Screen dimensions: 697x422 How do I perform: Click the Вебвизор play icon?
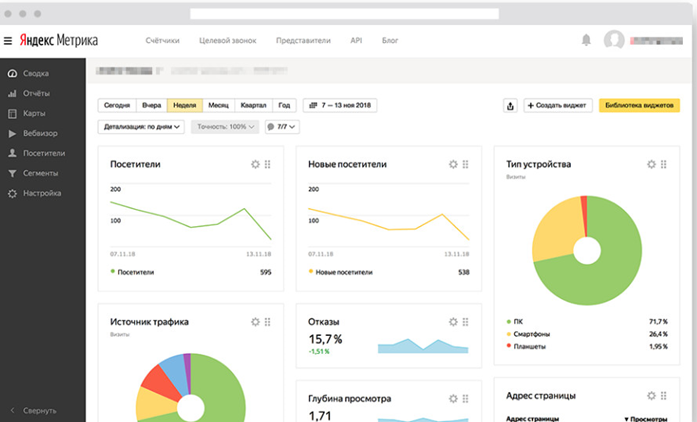click(x=12, y=133)
